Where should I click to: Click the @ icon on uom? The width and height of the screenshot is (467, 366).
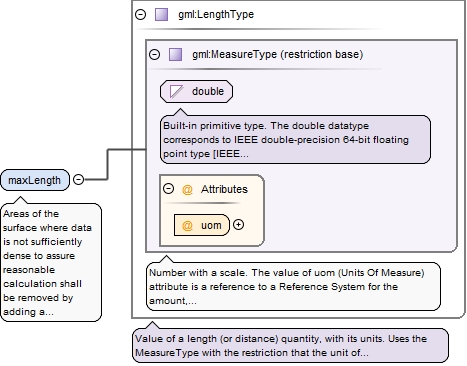[187, 225]
